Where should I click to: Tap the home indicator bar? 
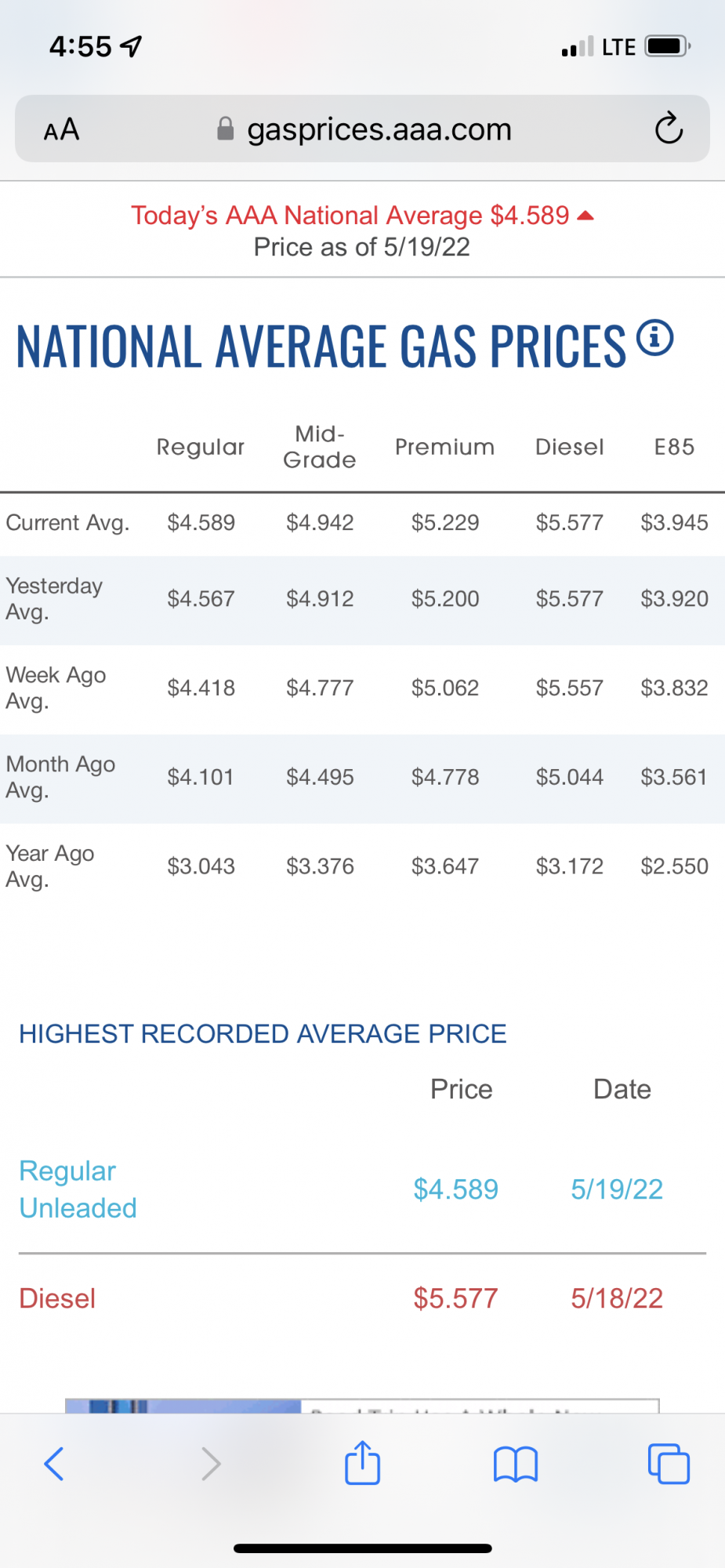pyautogui.click(x=362, y=1548)
